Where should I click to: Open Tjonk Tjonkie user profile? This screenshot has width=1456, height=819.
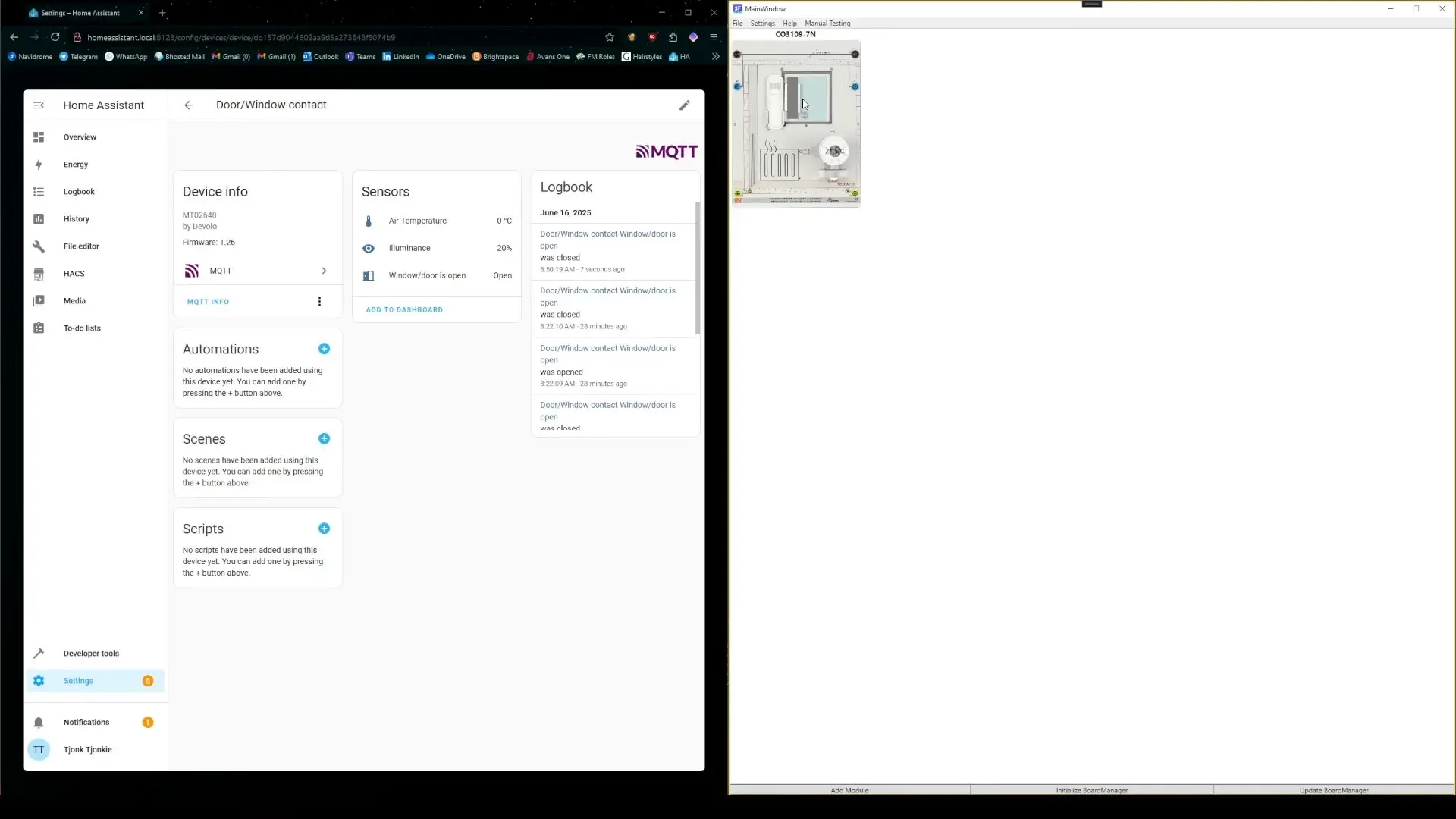click(x=95, y=750)
